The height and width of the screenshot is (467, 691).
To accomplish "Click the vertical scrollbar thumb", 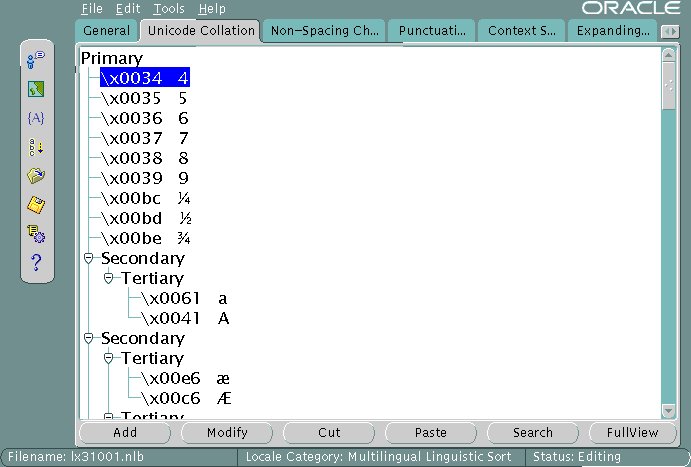I will (x=669, y=86).
